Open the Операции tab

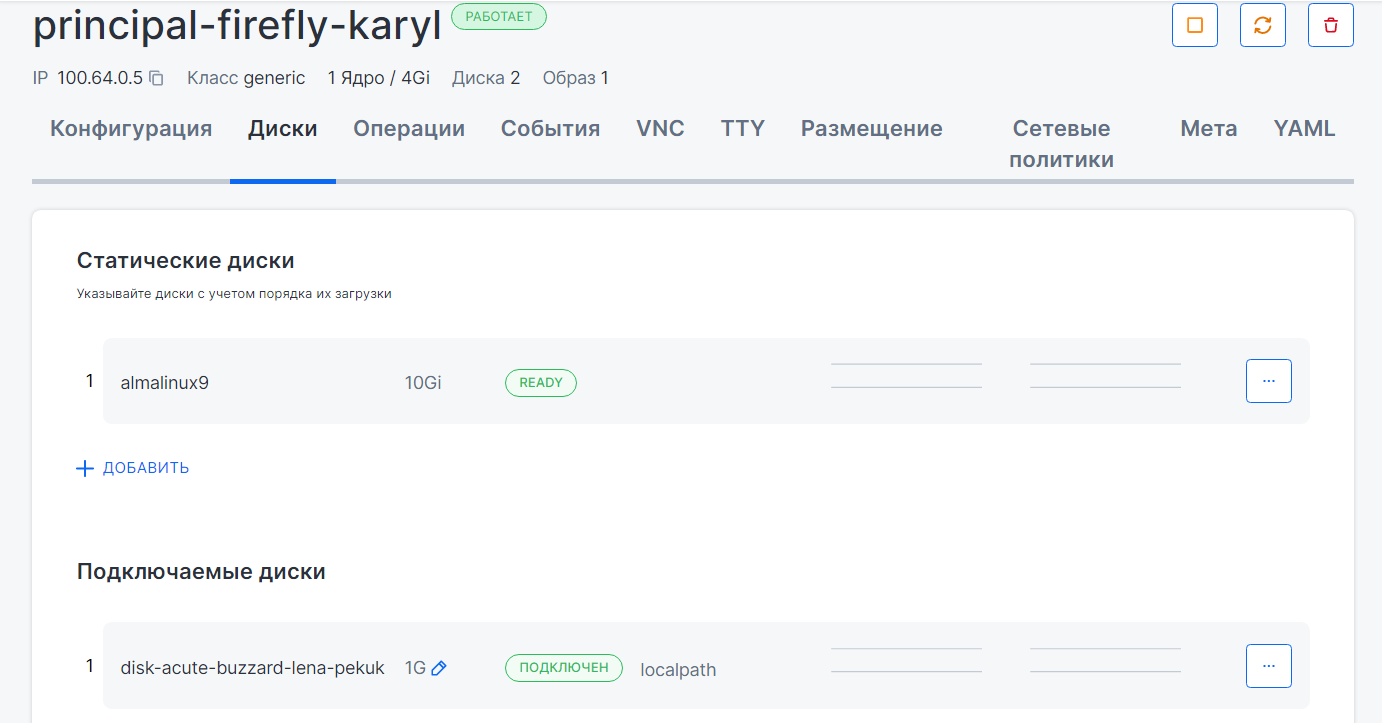[409, 129]
